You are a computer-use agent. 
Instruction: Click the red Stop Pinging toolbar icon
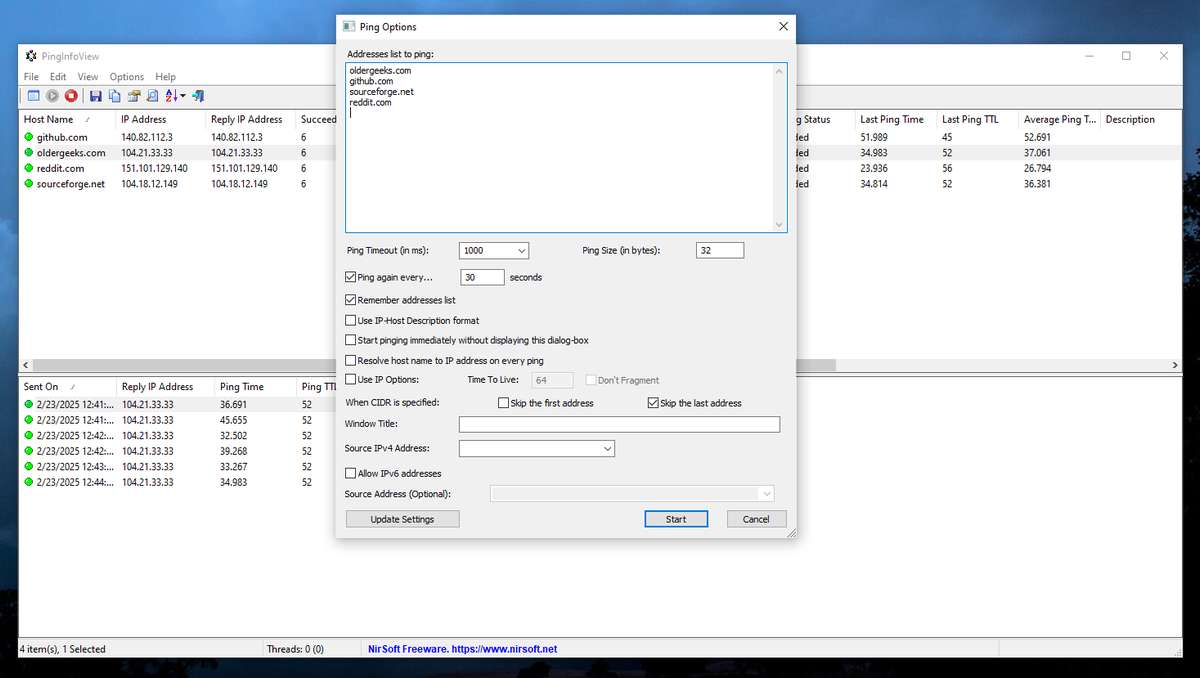click(71, 96)
